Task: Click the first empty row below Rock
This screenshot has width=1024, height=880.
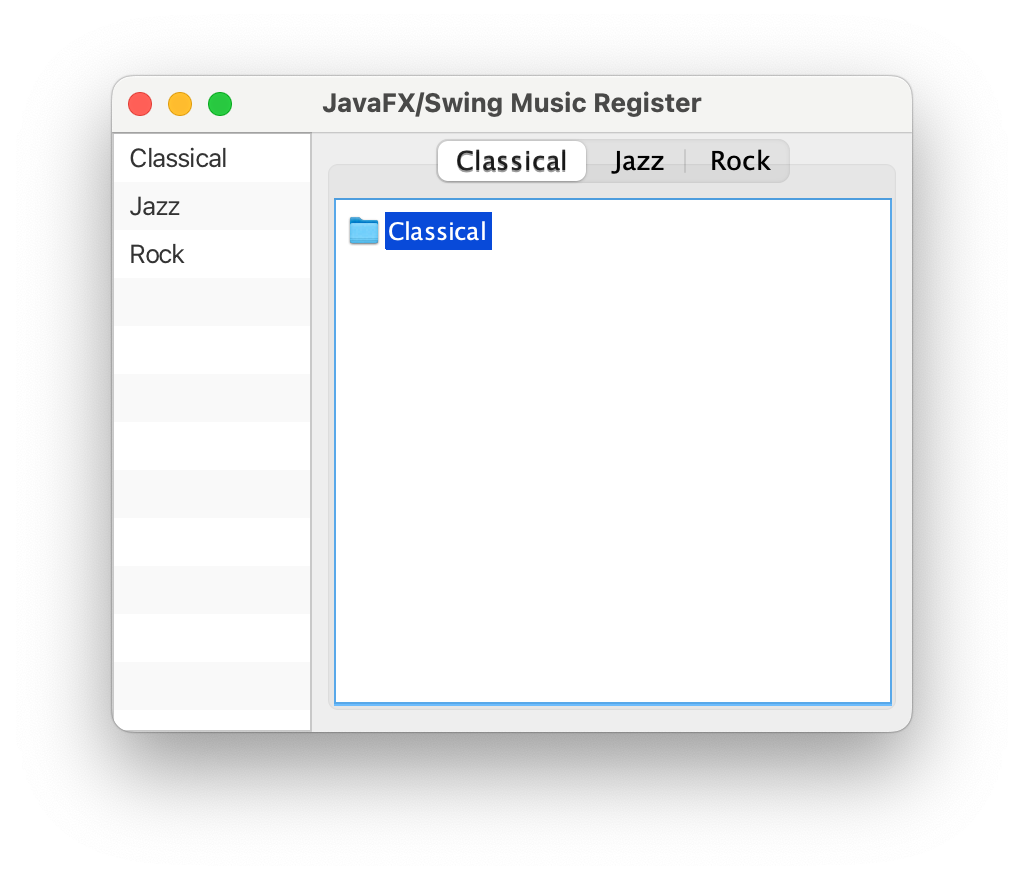Action: [x=212, y=302]
